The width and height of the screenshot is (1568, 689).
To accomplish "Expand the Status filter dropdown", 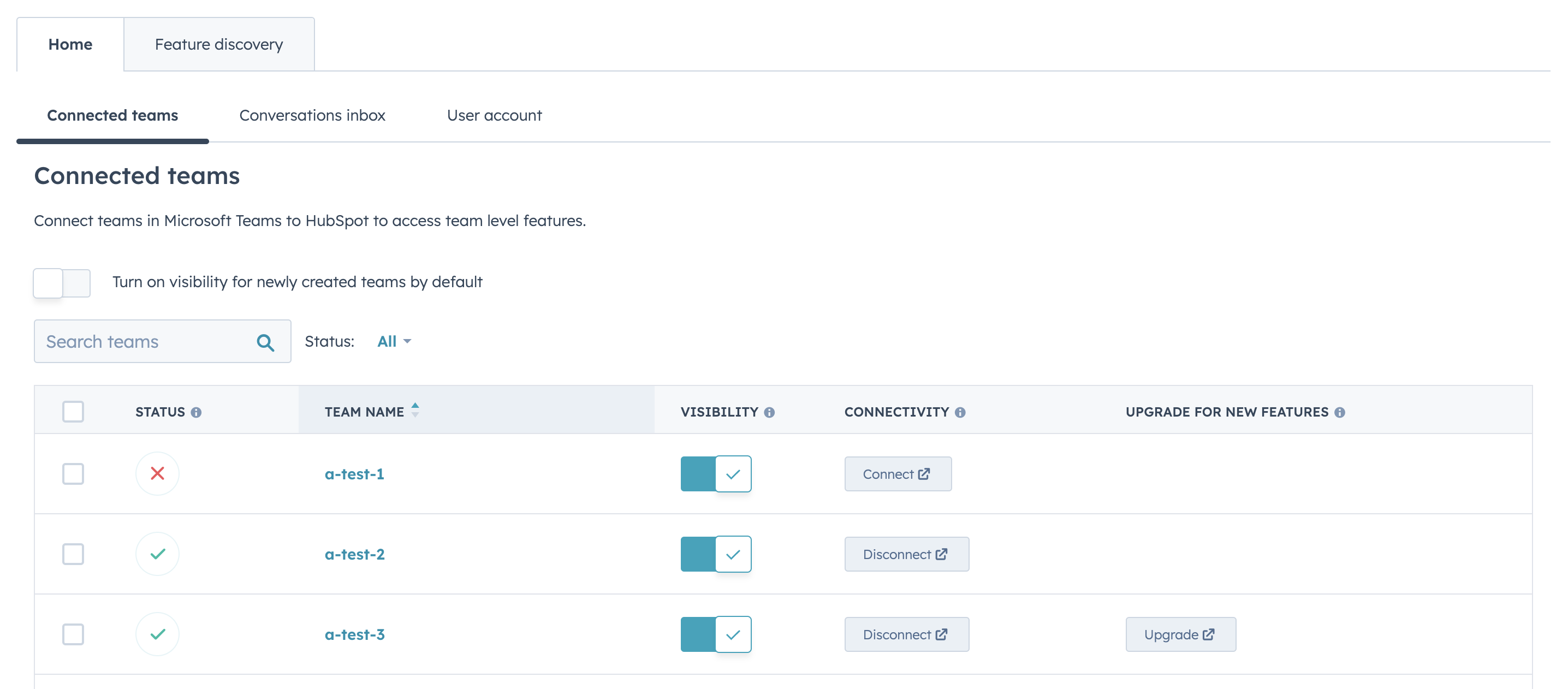I will click(393, 341).
